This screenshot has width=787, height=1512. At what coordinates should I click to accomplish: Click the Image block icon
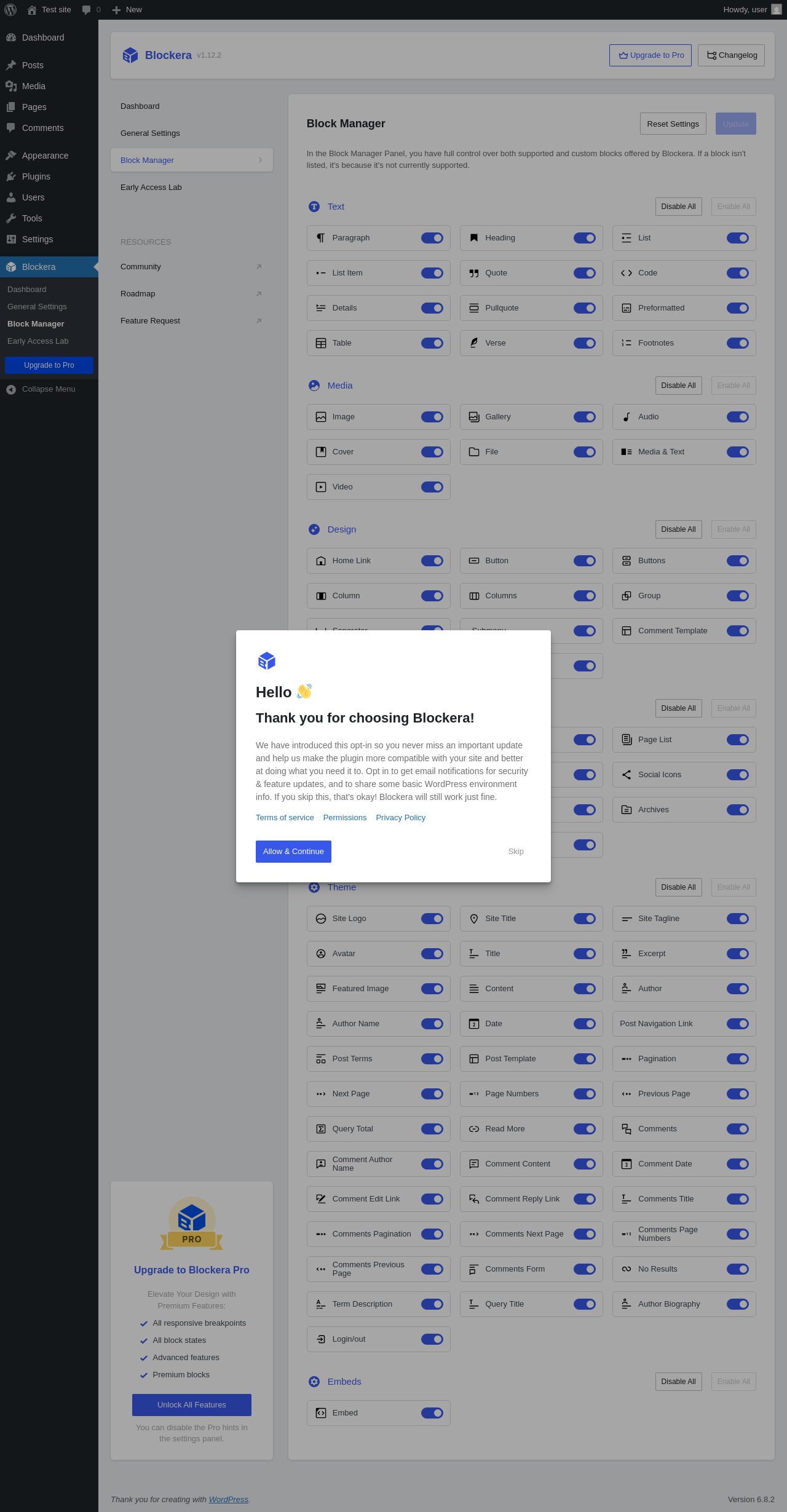pos(321,417)
